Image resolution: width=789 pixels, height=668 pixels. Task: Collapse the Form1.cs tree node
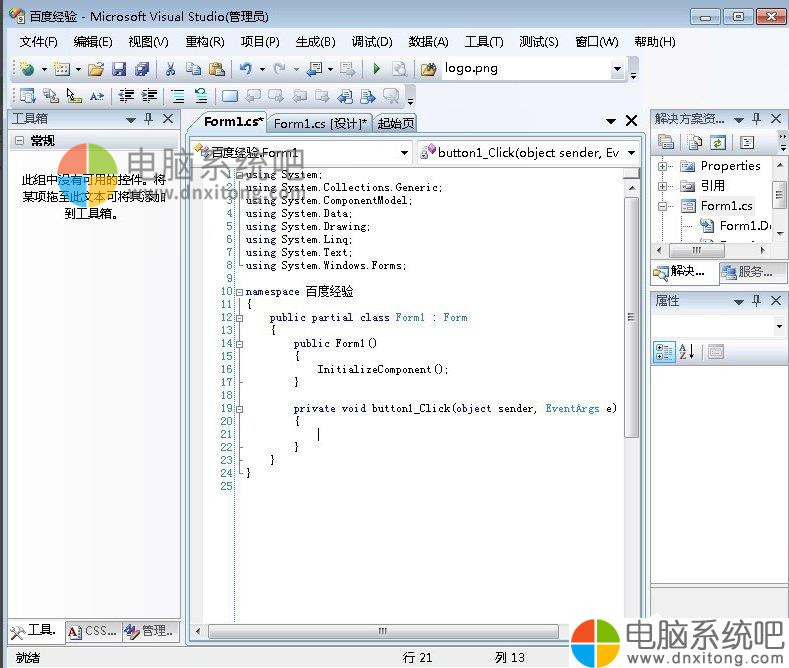663,206
